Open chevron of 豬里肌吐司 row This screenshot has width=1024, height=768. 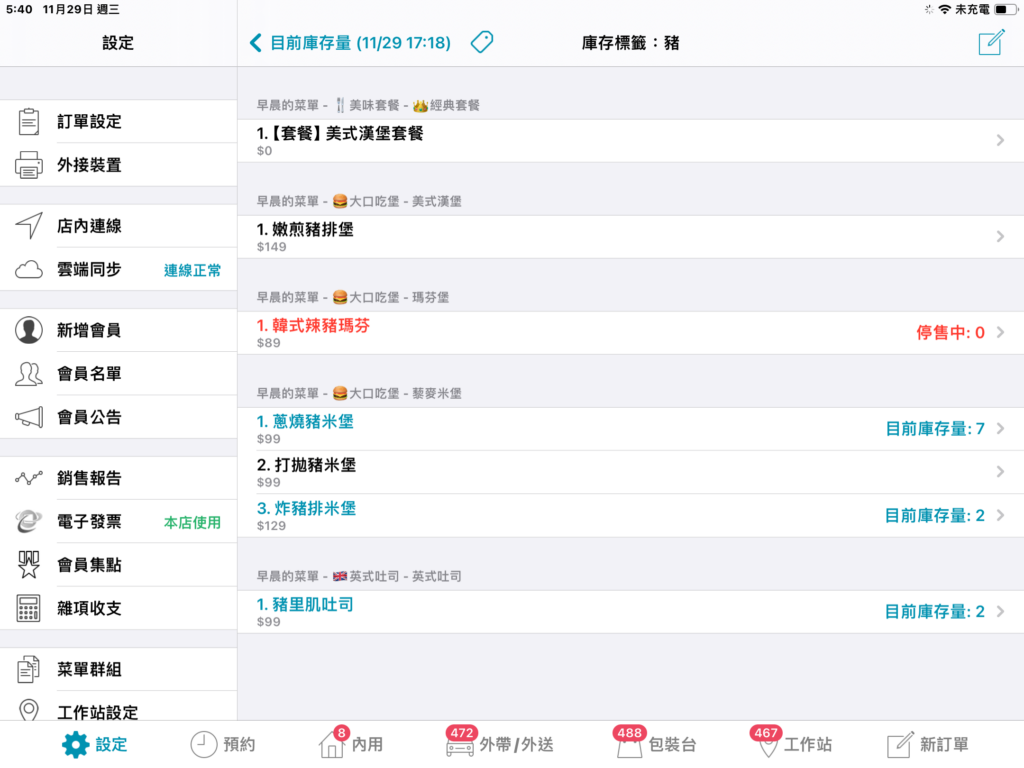click(1000, 611)
